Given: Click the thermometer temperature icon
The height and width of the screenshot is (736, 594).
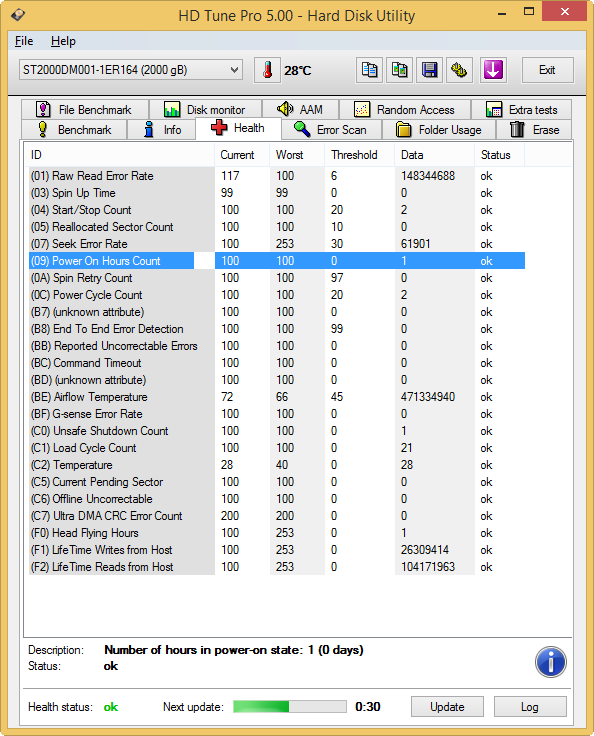Looking at the screenshot, I should (x=267, y=70).
